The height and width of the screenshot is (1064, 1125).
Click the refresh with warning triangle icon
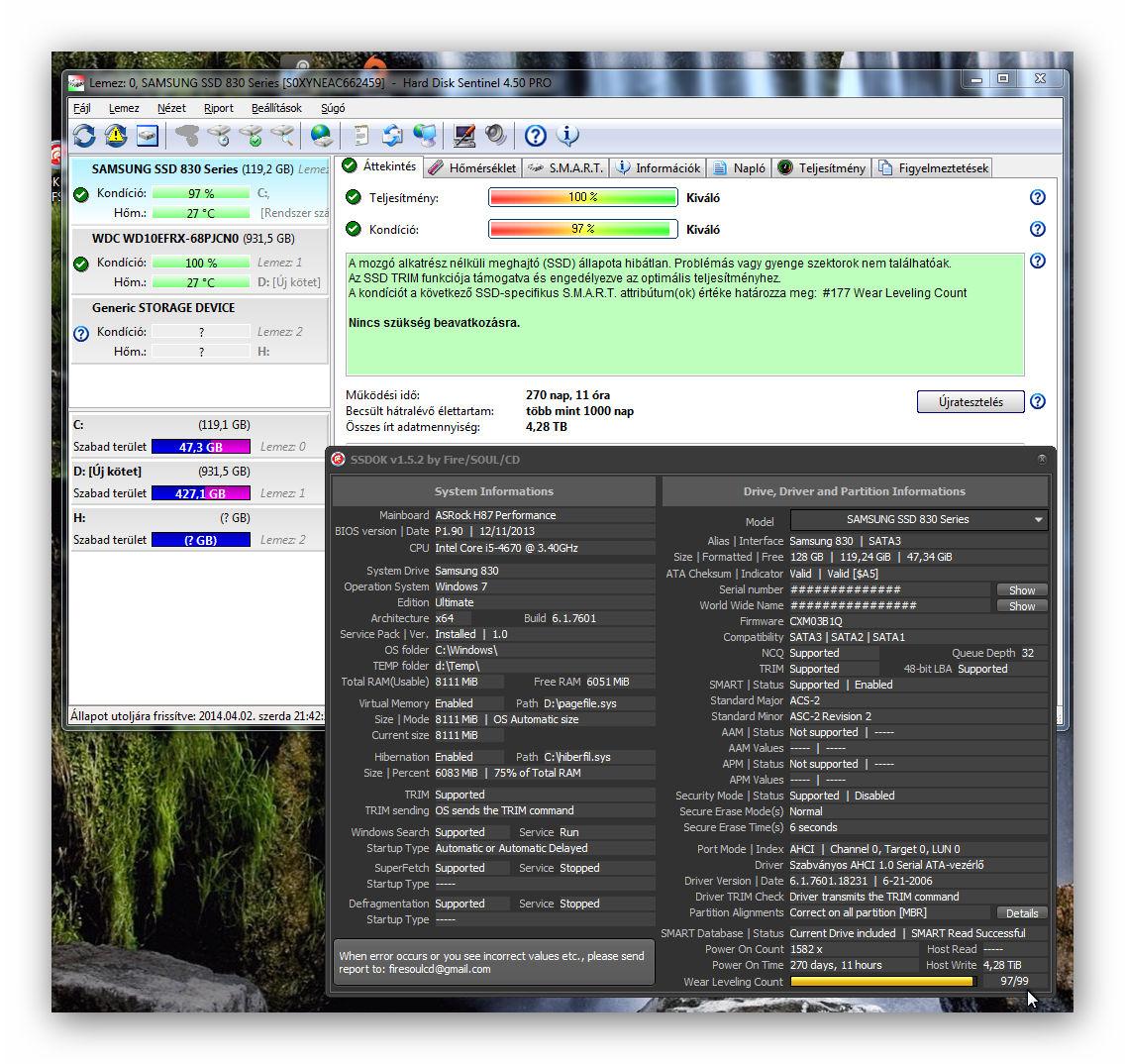pyautogui.click(x=116, y=135)
